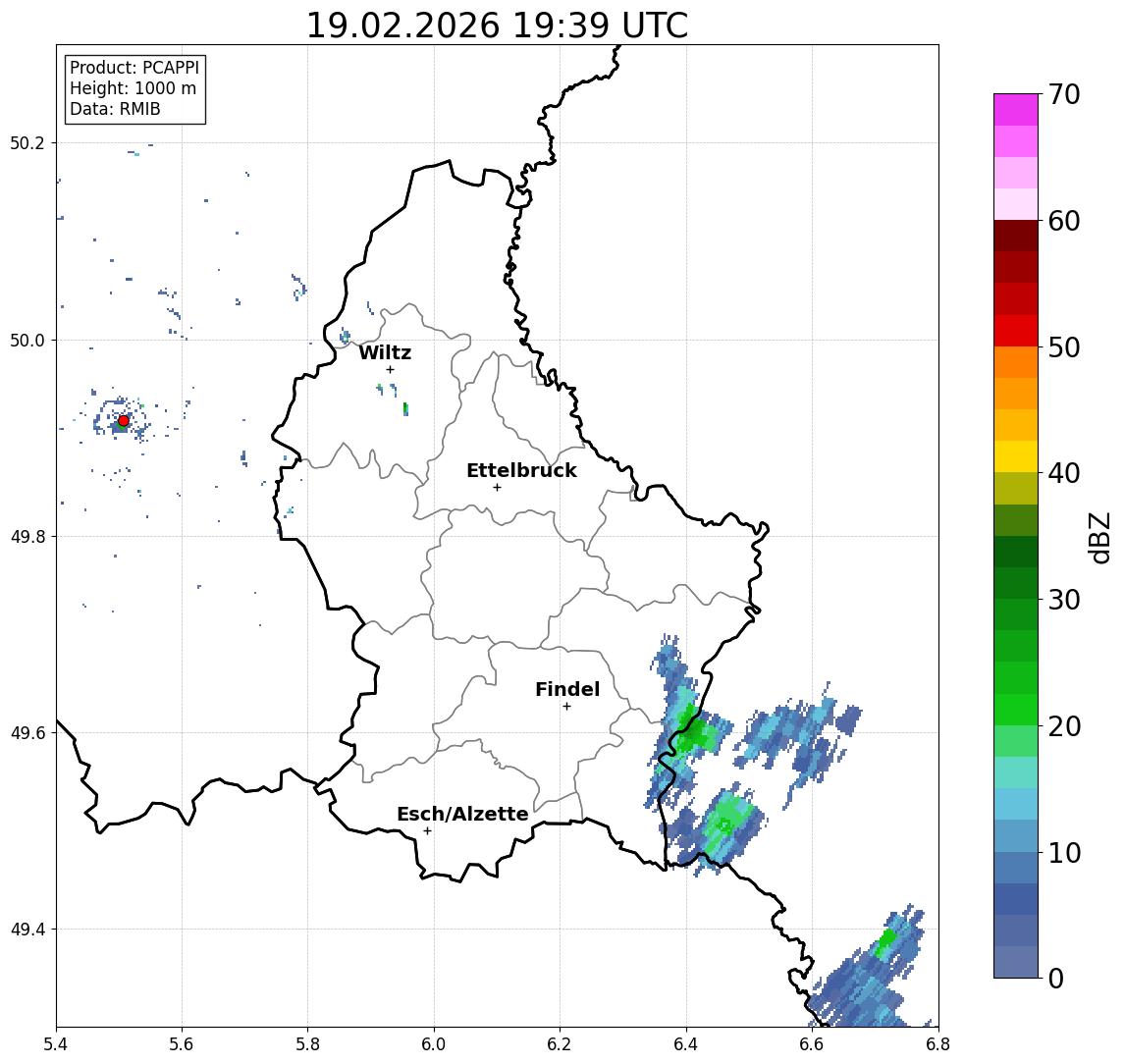Click the 70 colorbar tick label
Viewport: 1124px width, 1064px height.
click(1064, 94)
